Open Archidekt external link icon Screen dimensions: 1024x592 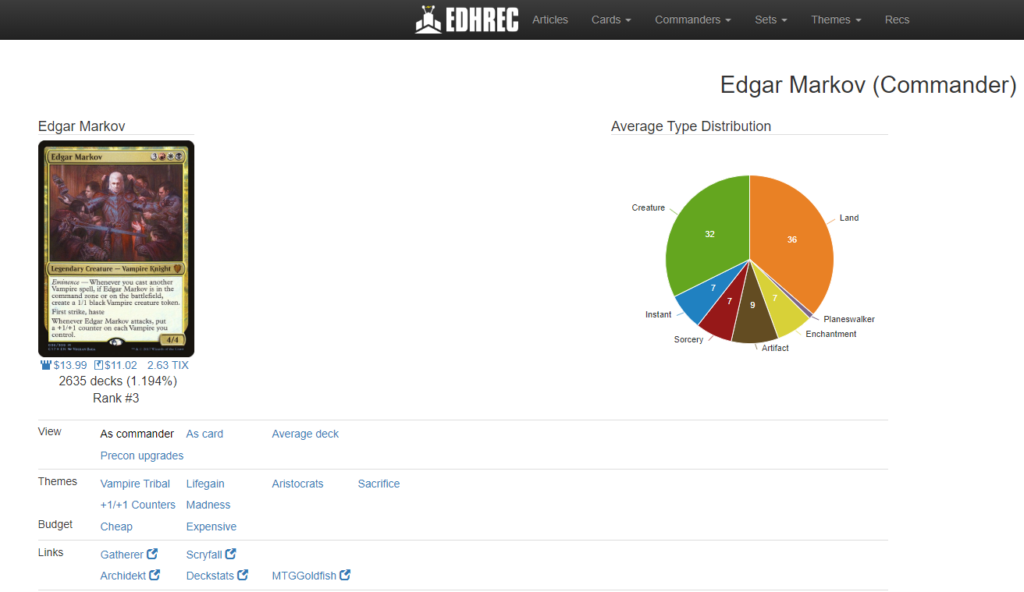[x=154, y=575]
